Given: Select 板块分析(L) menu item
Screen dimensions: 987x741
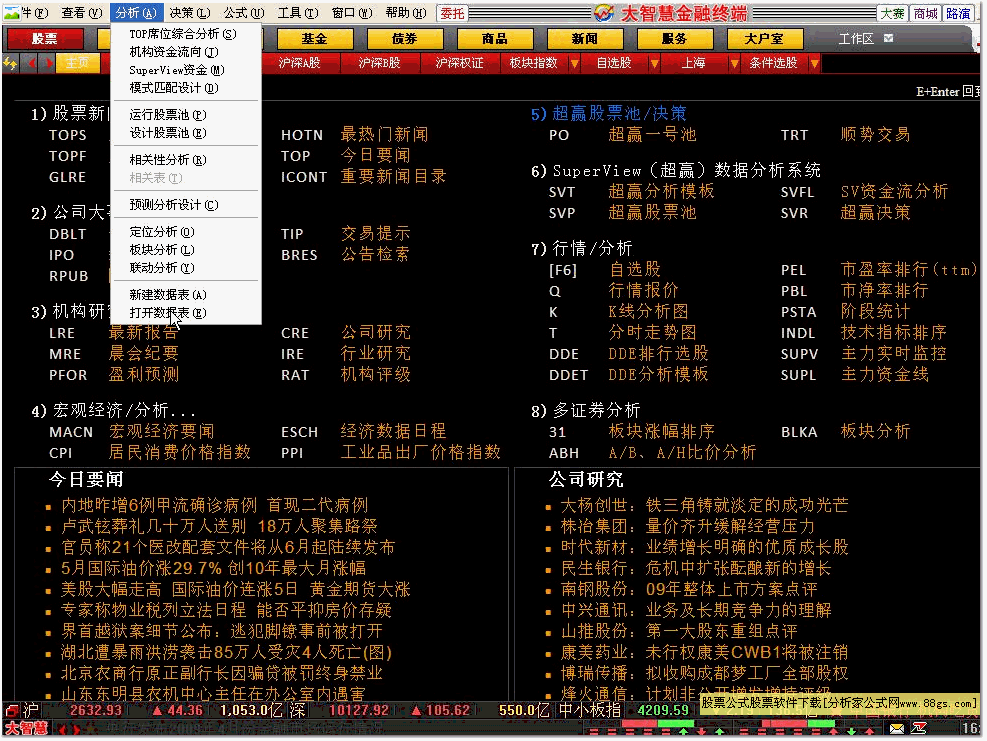Looking at the screenshot, I should 186,250.
